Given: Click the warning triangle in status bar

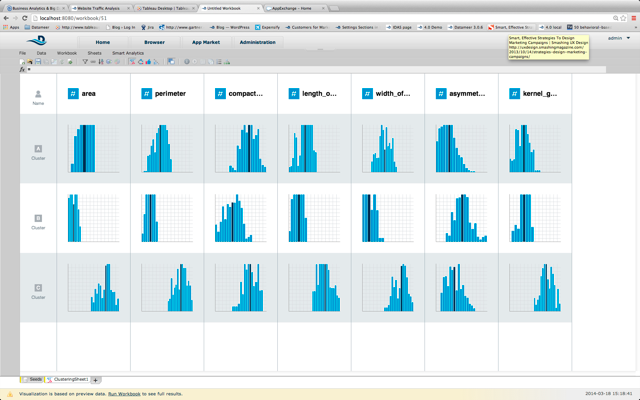Looking at the screenshot, I should (10, 394).
